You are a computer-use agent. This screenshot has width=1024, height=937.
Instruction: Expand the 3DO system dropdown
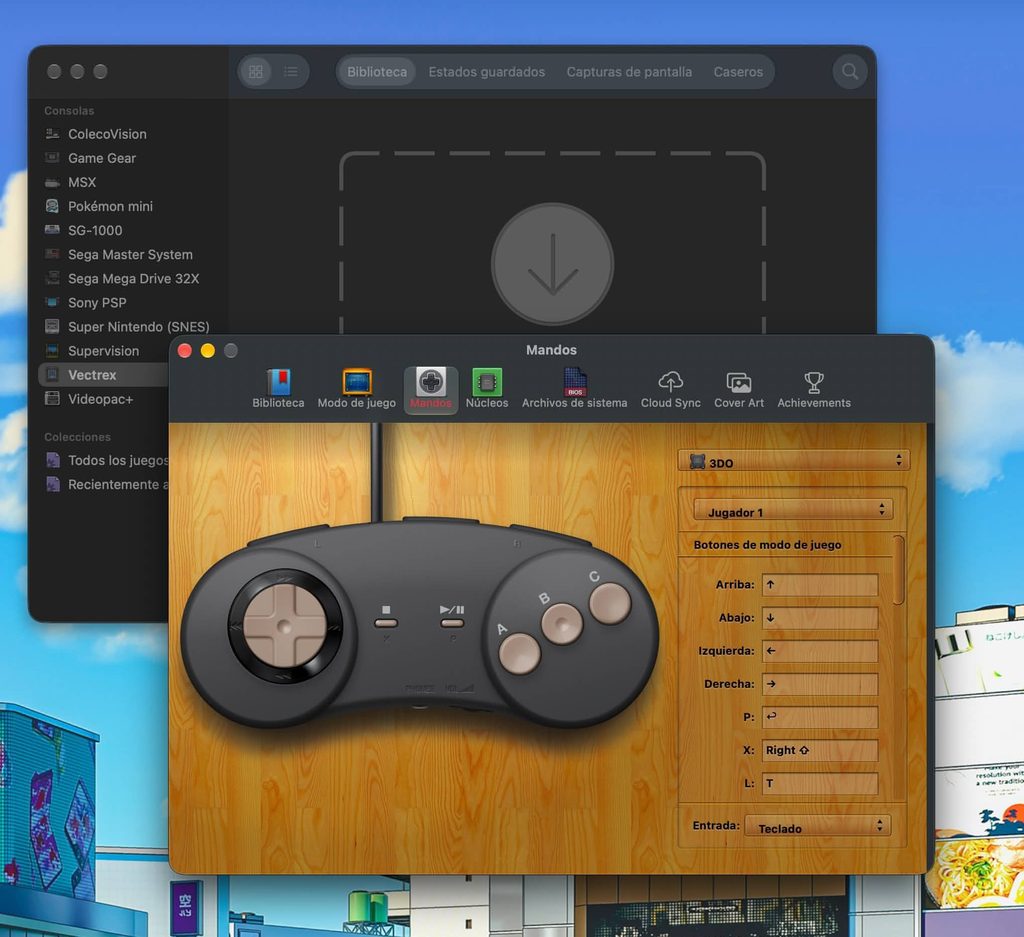793,461
